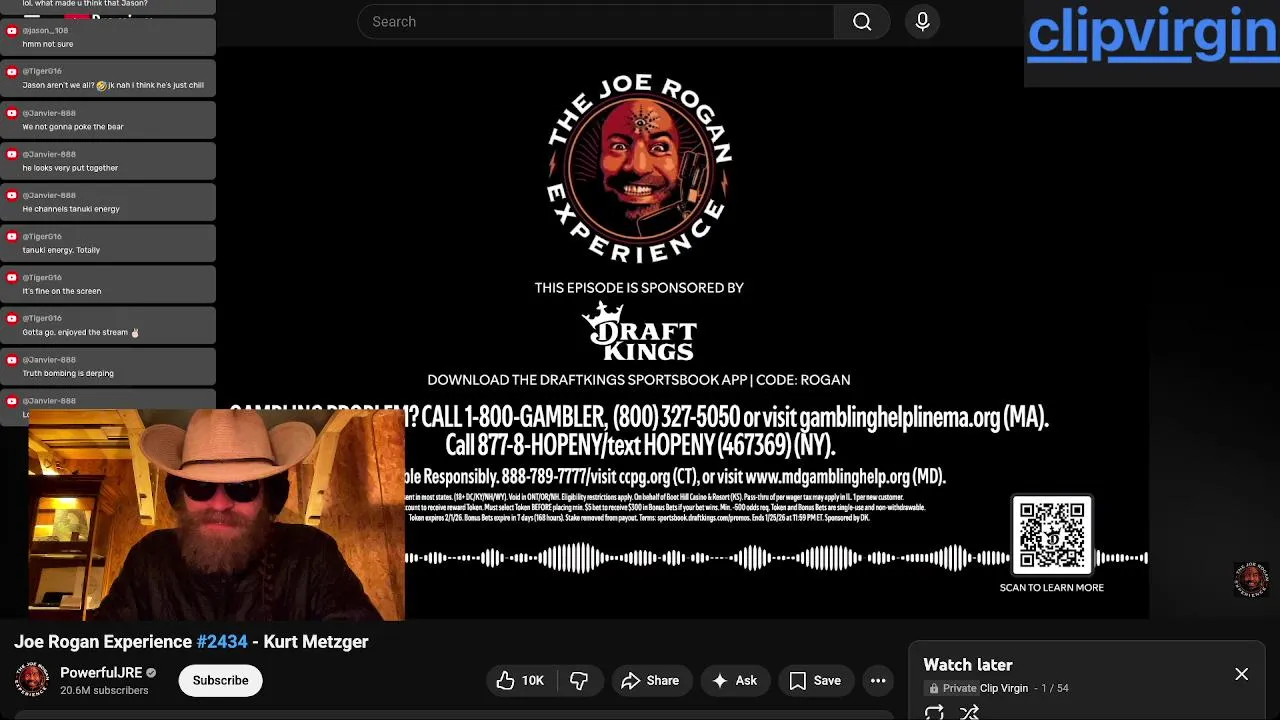Click chat message "We not gonna poke the bear"
The height and width of the screenshot is (720, 1280).
(x=73, y=127)
